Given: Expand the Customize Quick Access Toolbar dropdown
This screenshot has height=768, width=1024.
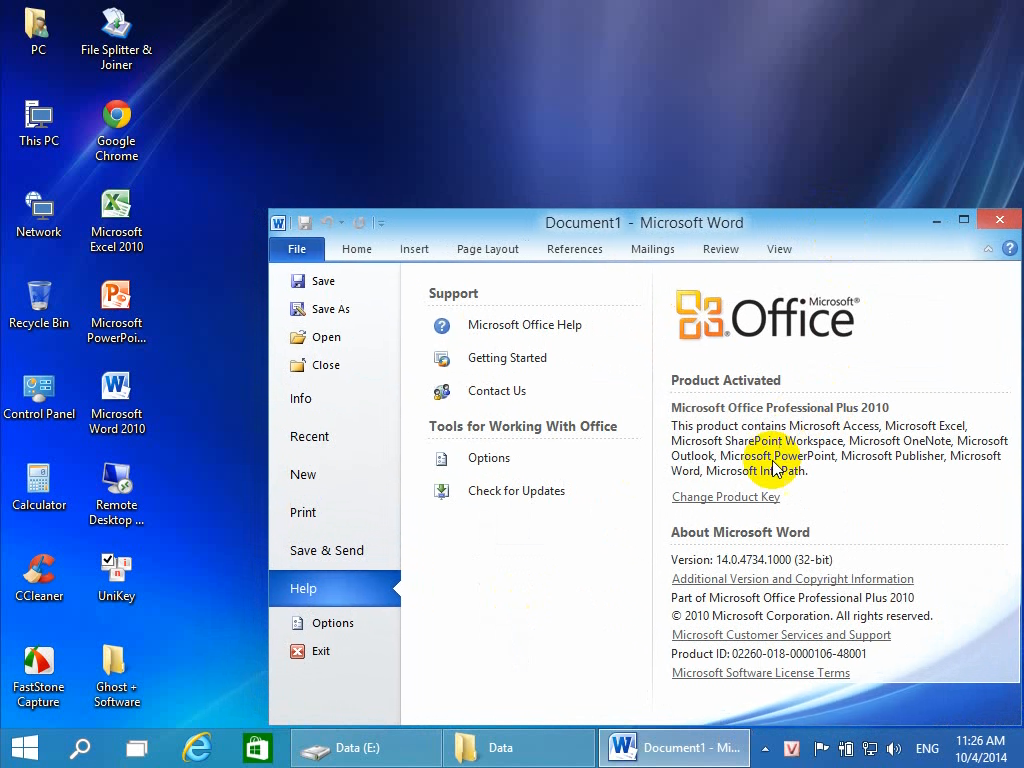Looking at the screenshot, I should pyautogui.click(x=381, y=223).
